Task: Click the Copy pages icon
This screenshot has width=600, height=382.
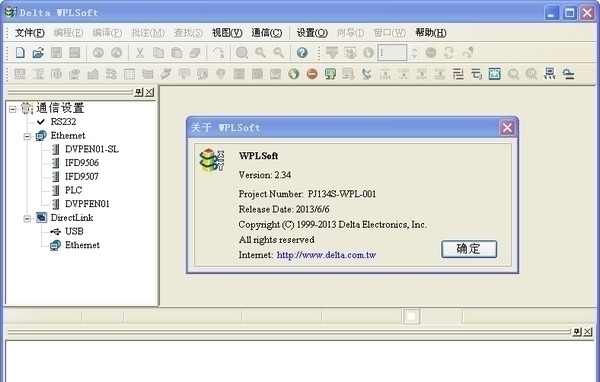Action: (158, 52)
